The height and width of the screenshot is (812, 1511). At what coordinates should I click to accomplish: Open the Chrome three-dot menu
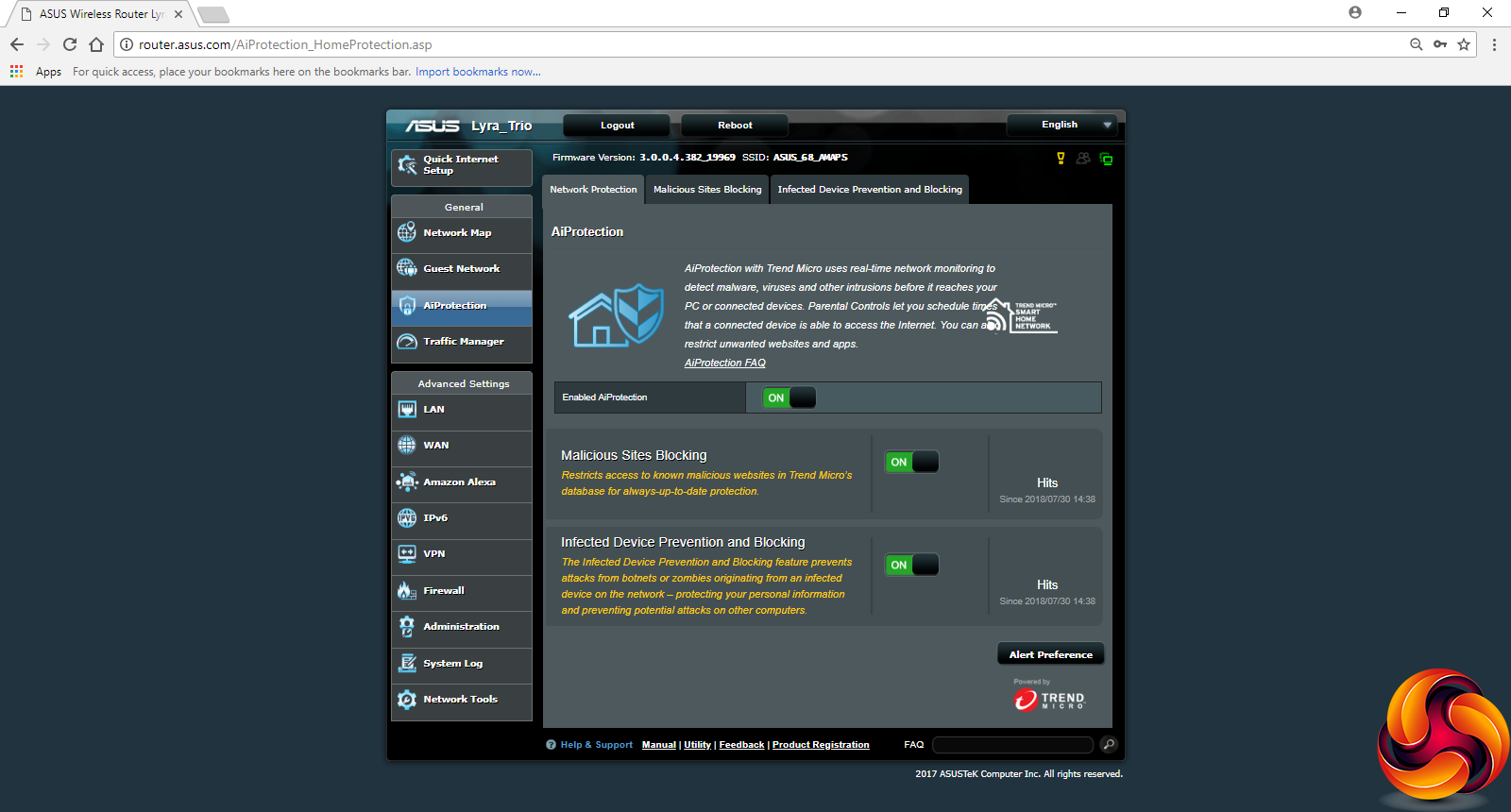click(1494, 44)
